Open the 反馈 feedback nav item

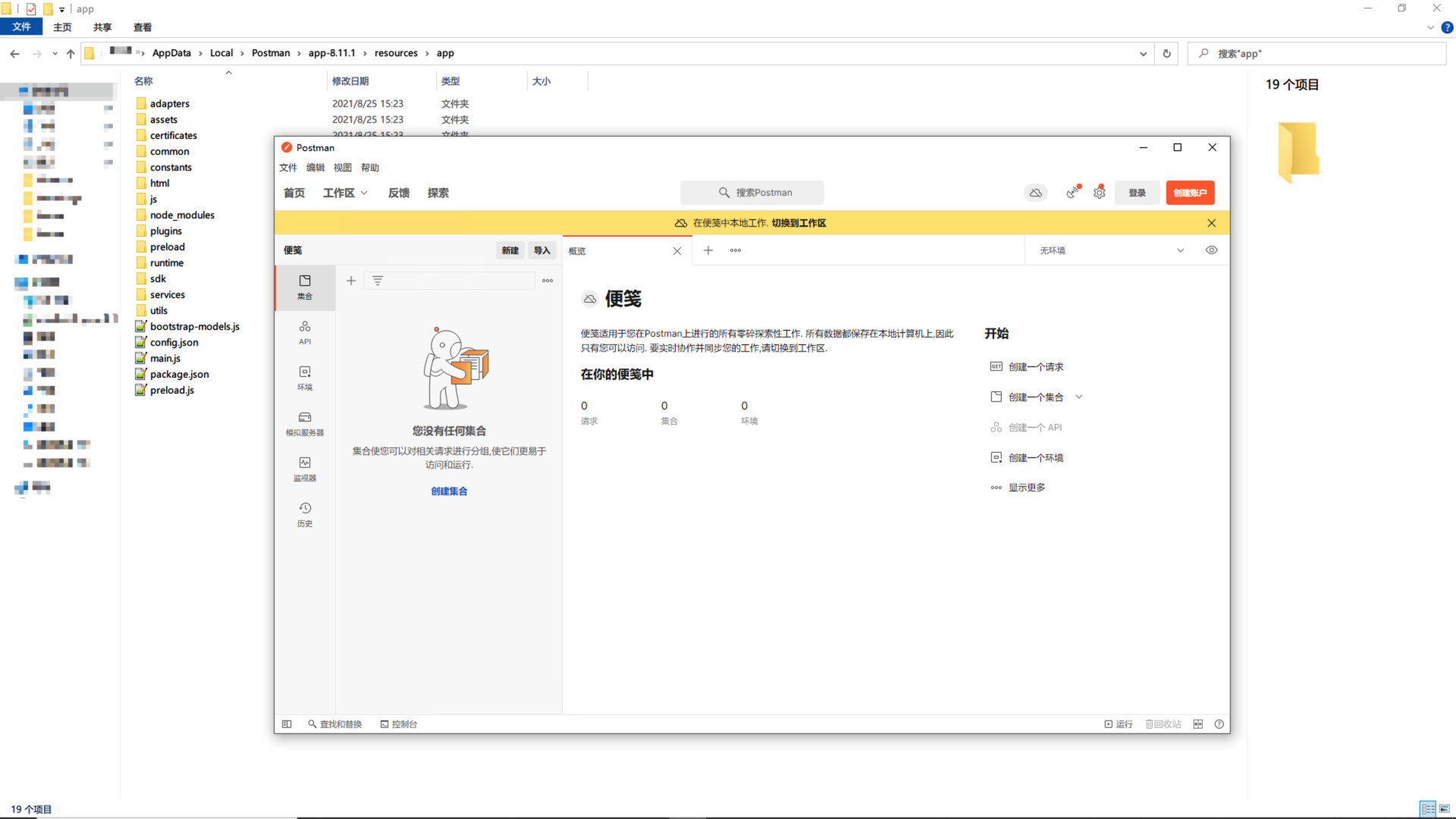click(399, 193)
